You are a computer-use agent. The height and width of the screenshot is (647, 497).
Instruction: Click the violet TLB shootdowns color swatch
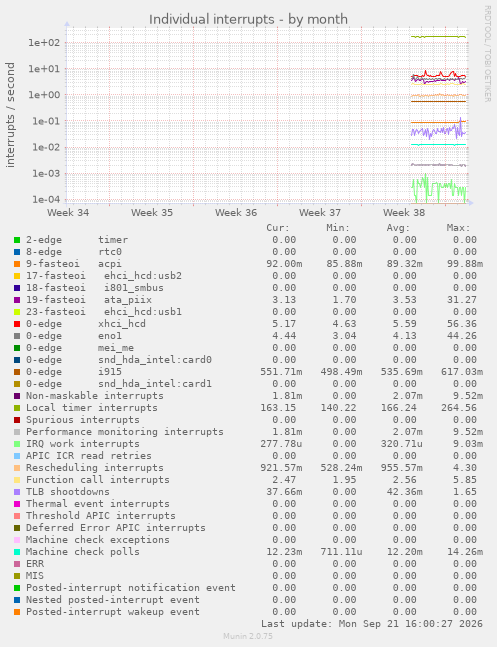17,492
